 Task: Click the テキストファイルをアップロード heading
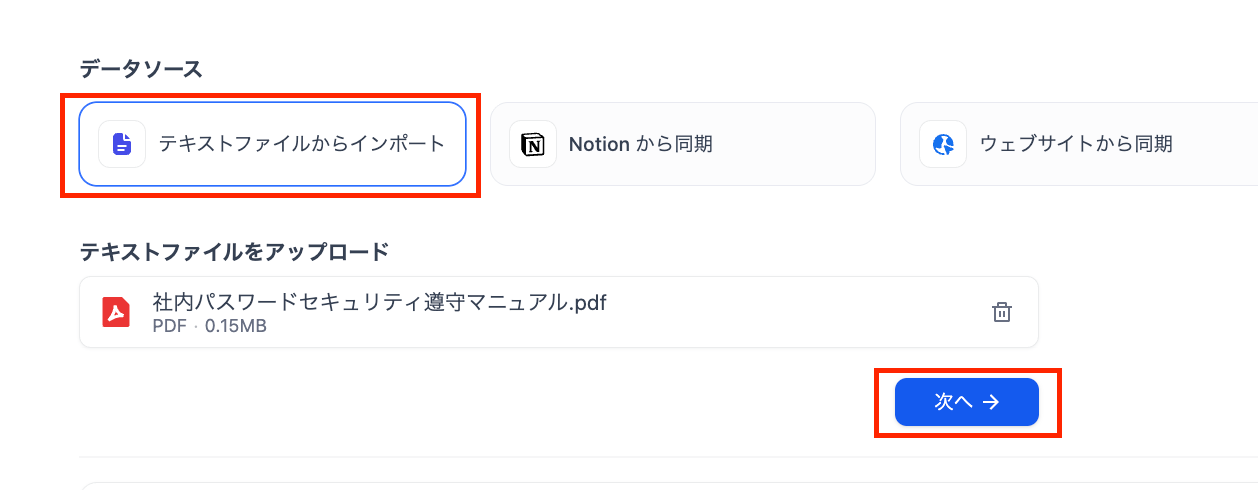pos(234,252)
